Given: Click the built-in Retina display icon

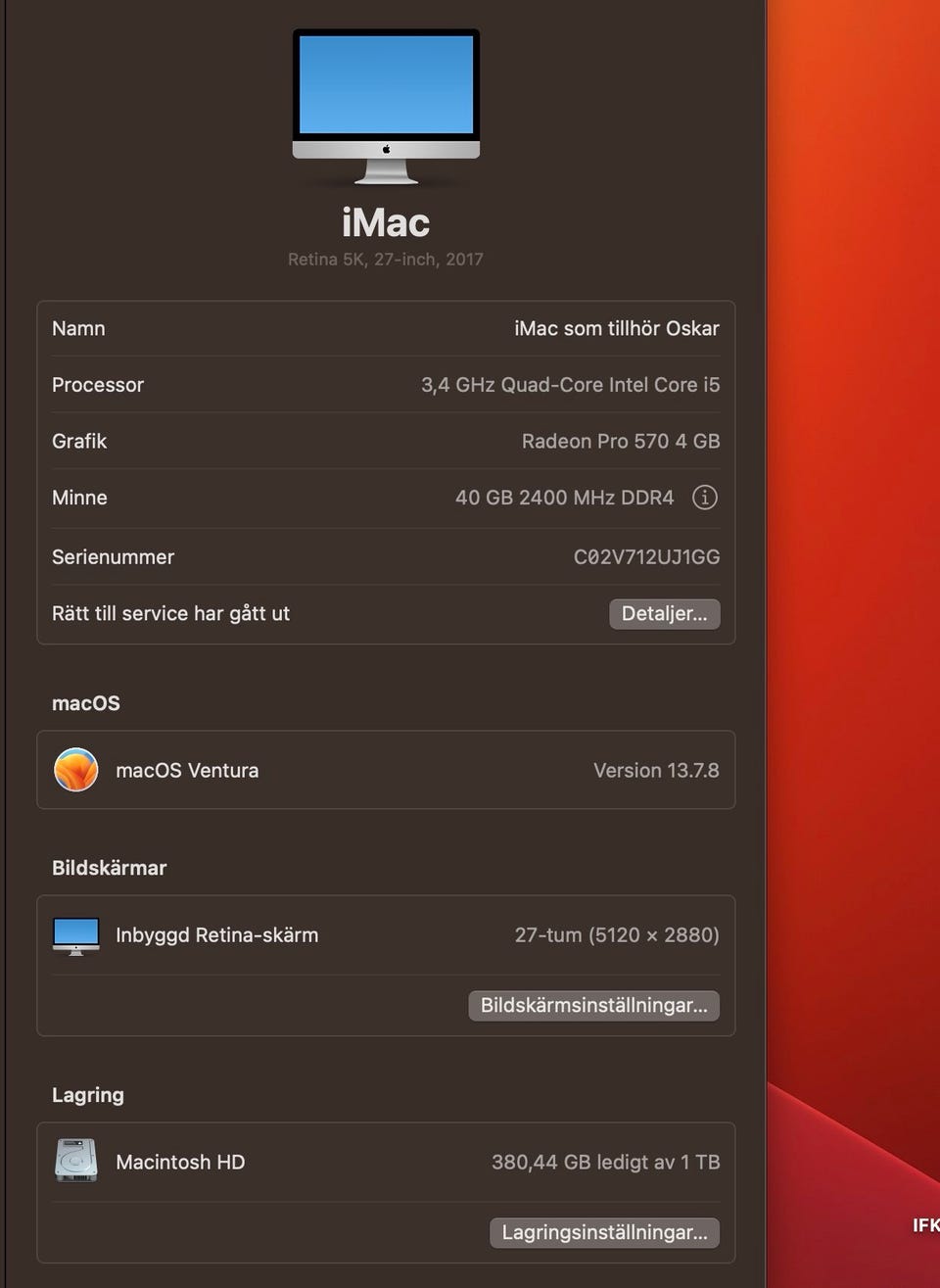Looking at the screenshot, I should click(76, 935).
